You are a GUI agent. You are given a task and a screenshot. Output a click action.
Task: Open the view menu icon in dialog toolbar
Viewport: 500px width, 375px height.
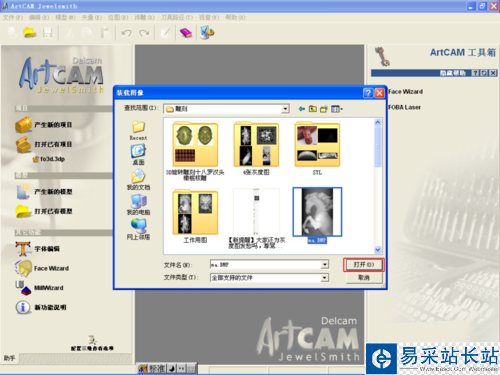337,109
